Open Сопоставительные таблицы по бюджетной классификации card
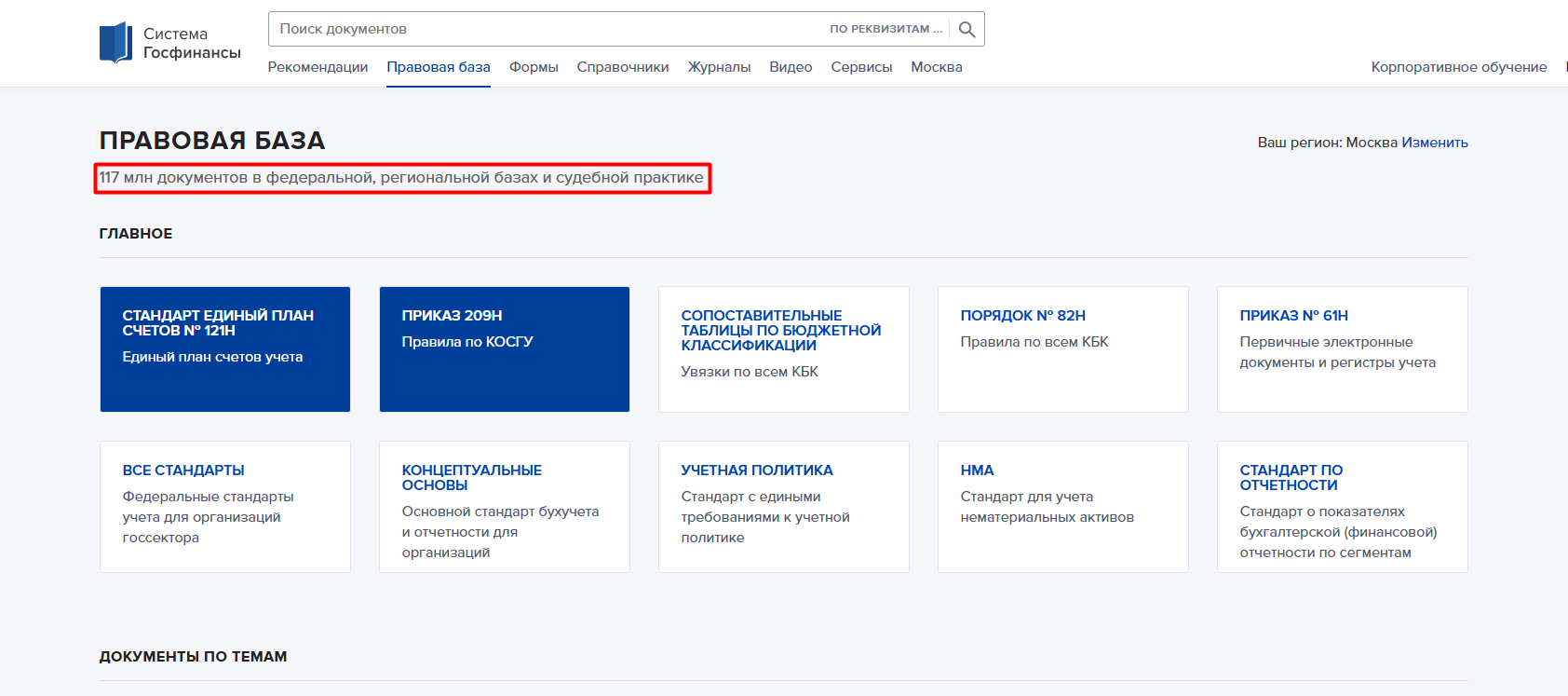 coord(784,349)
